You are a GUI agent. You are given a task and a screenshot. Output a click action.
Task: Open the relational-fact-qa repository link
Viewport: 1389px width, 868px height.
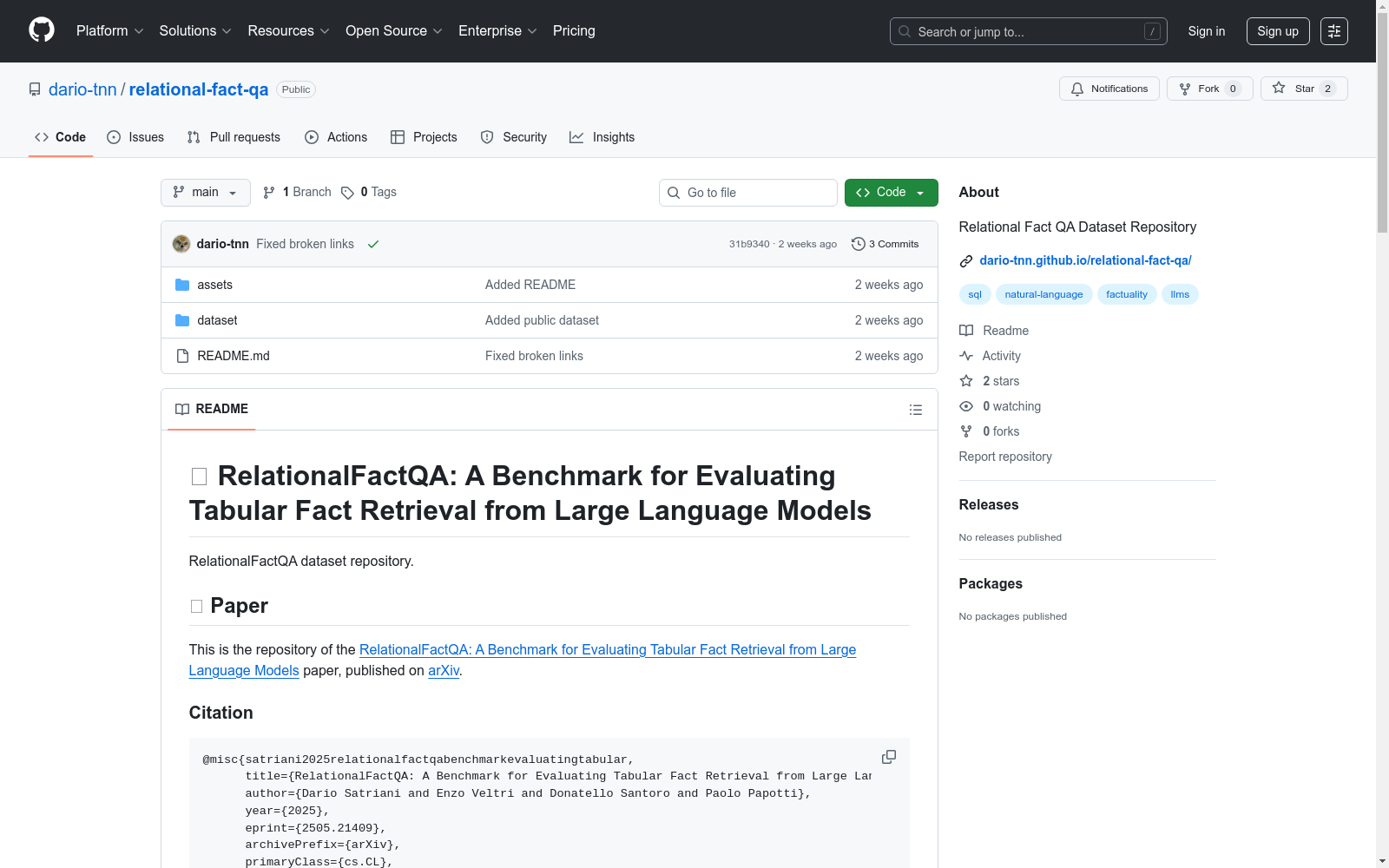coord(199,89)
